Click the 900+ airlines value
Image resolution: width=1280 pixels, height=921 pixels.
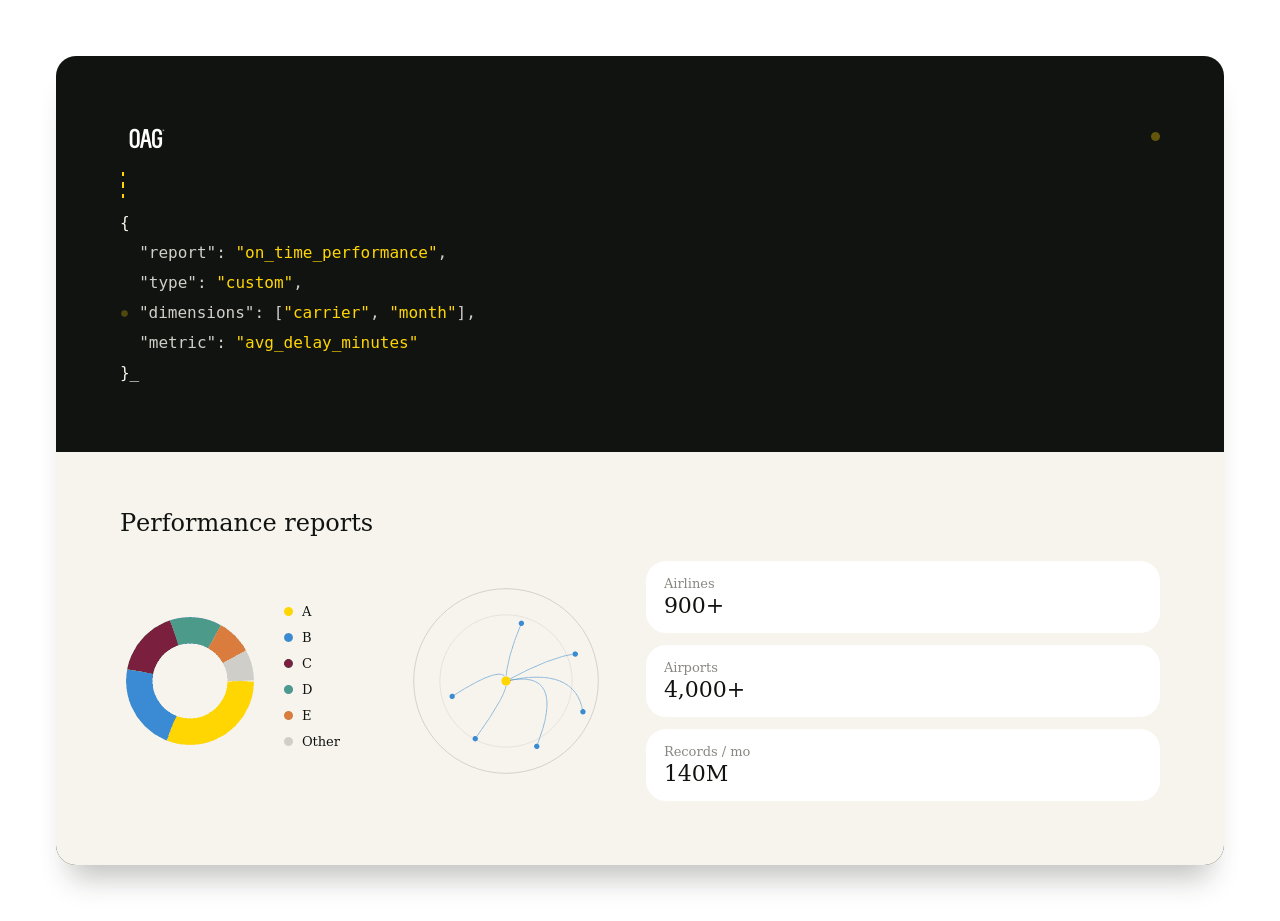tap(693, 606)
